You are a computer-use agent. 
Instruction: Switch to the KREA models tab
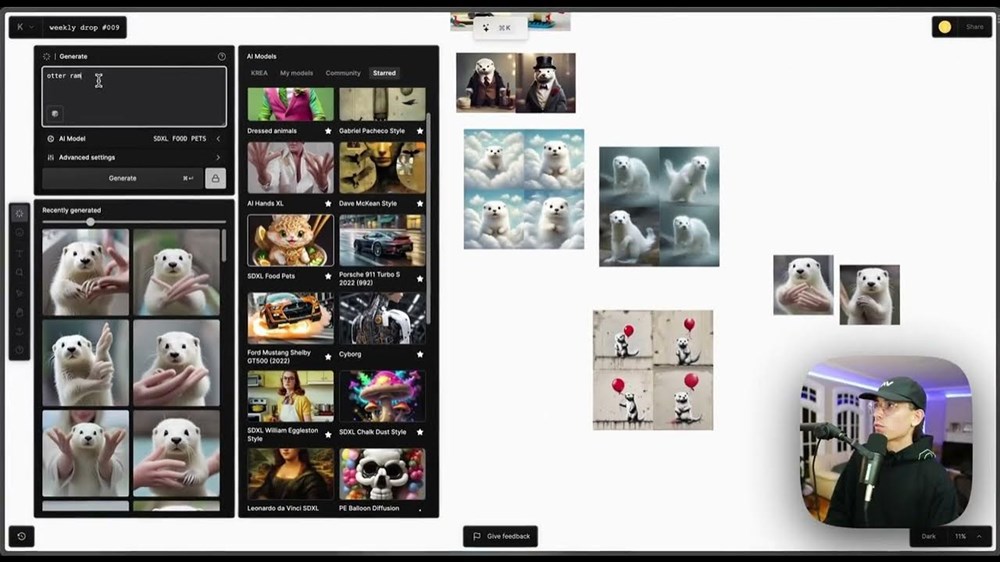259,73
